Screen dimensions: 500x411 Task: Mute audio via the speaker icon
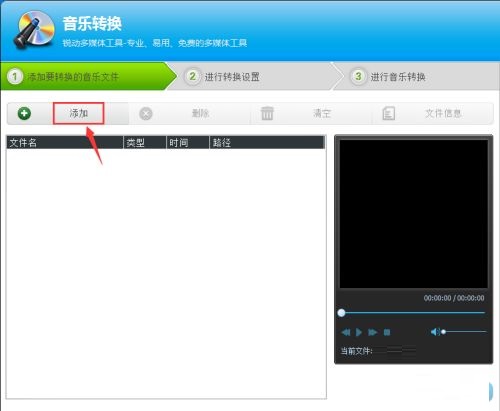click(435, 332)
